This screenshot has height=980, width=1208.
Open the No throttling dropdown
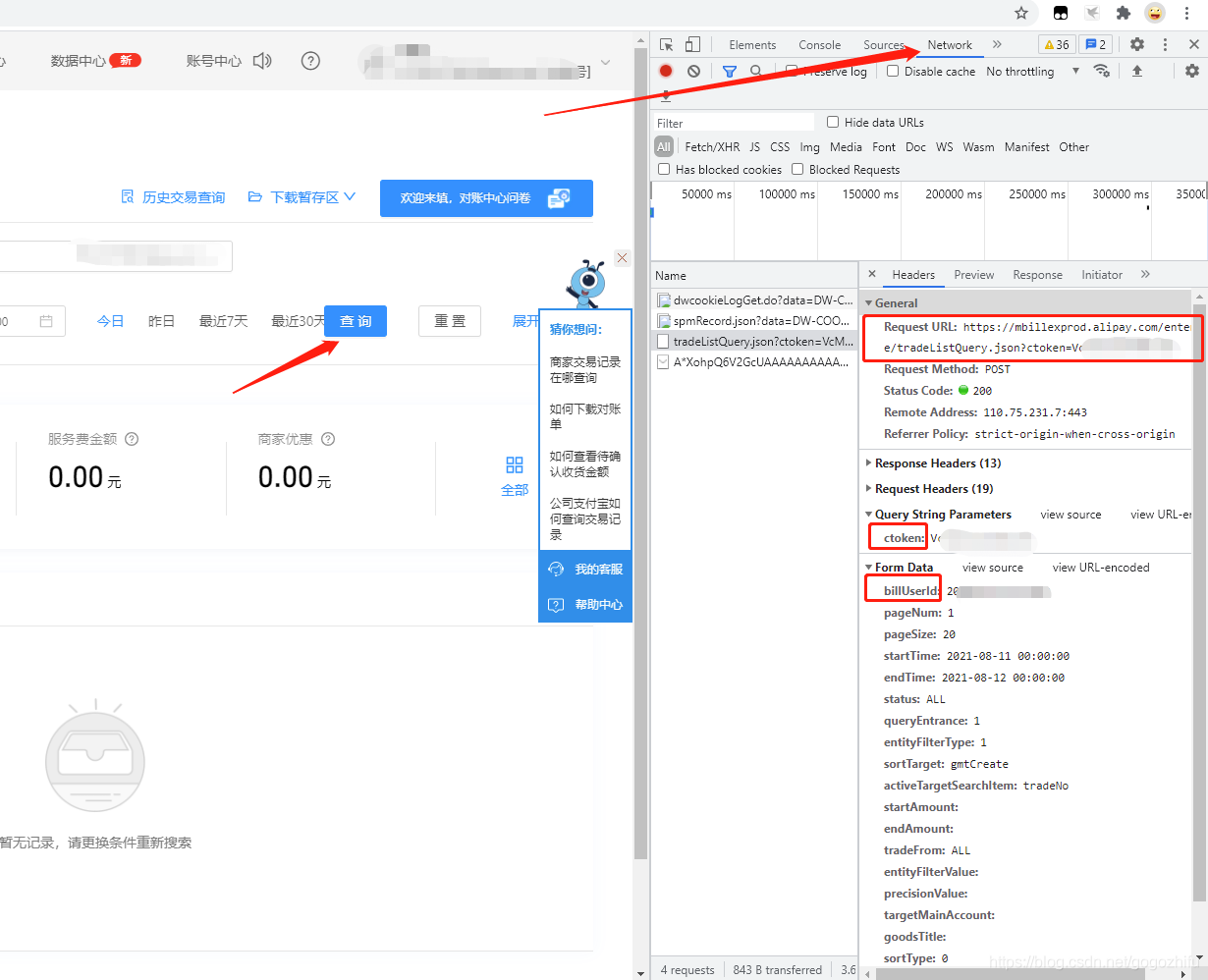pos(1032,71)
